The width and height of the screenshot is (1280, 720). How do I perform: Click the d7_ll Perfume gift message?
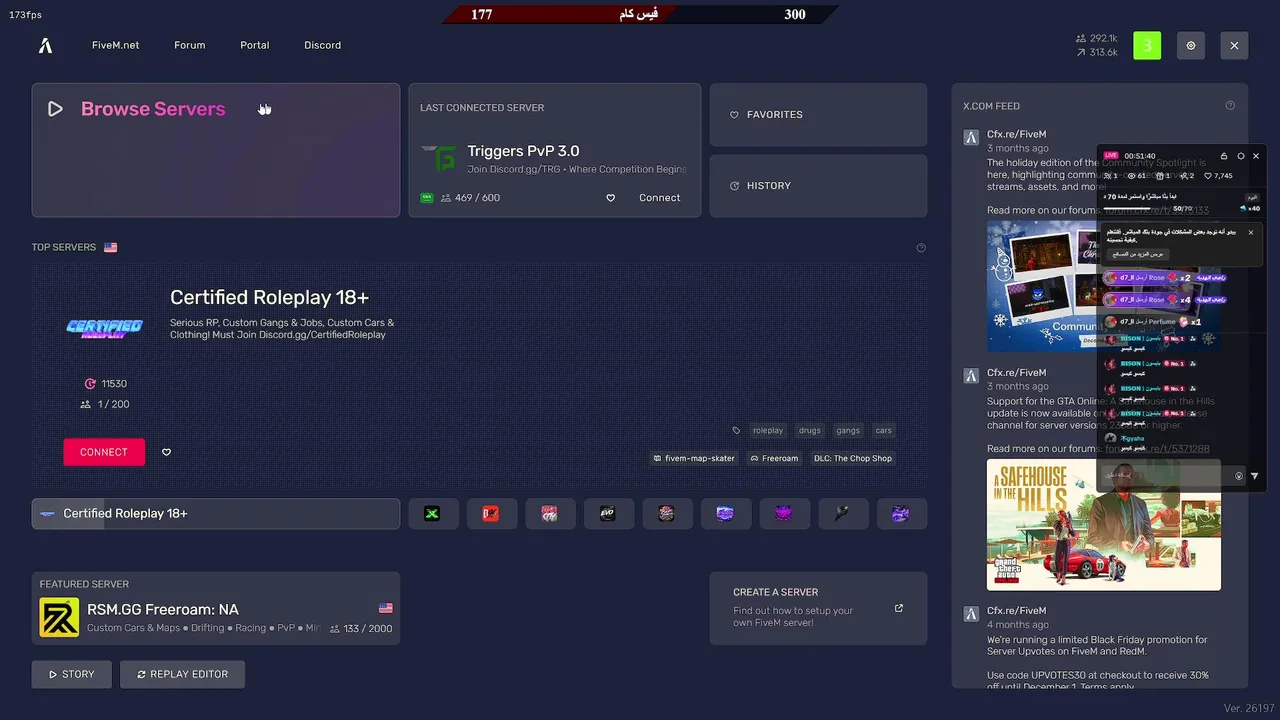1154,322
